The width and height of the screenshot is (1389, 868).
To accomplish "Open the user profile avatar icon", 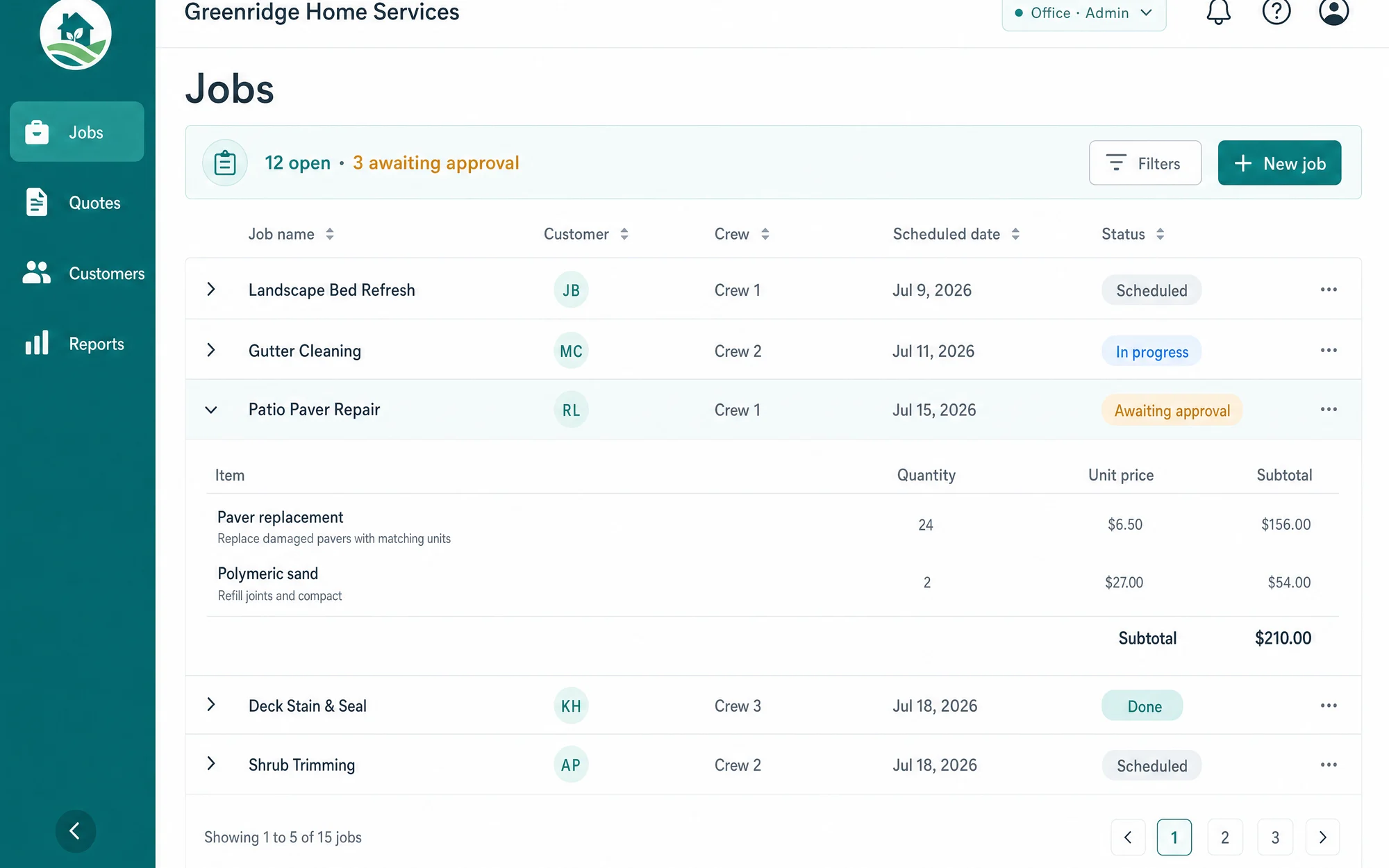I will pyautogui.click(x=1333, y=11).
